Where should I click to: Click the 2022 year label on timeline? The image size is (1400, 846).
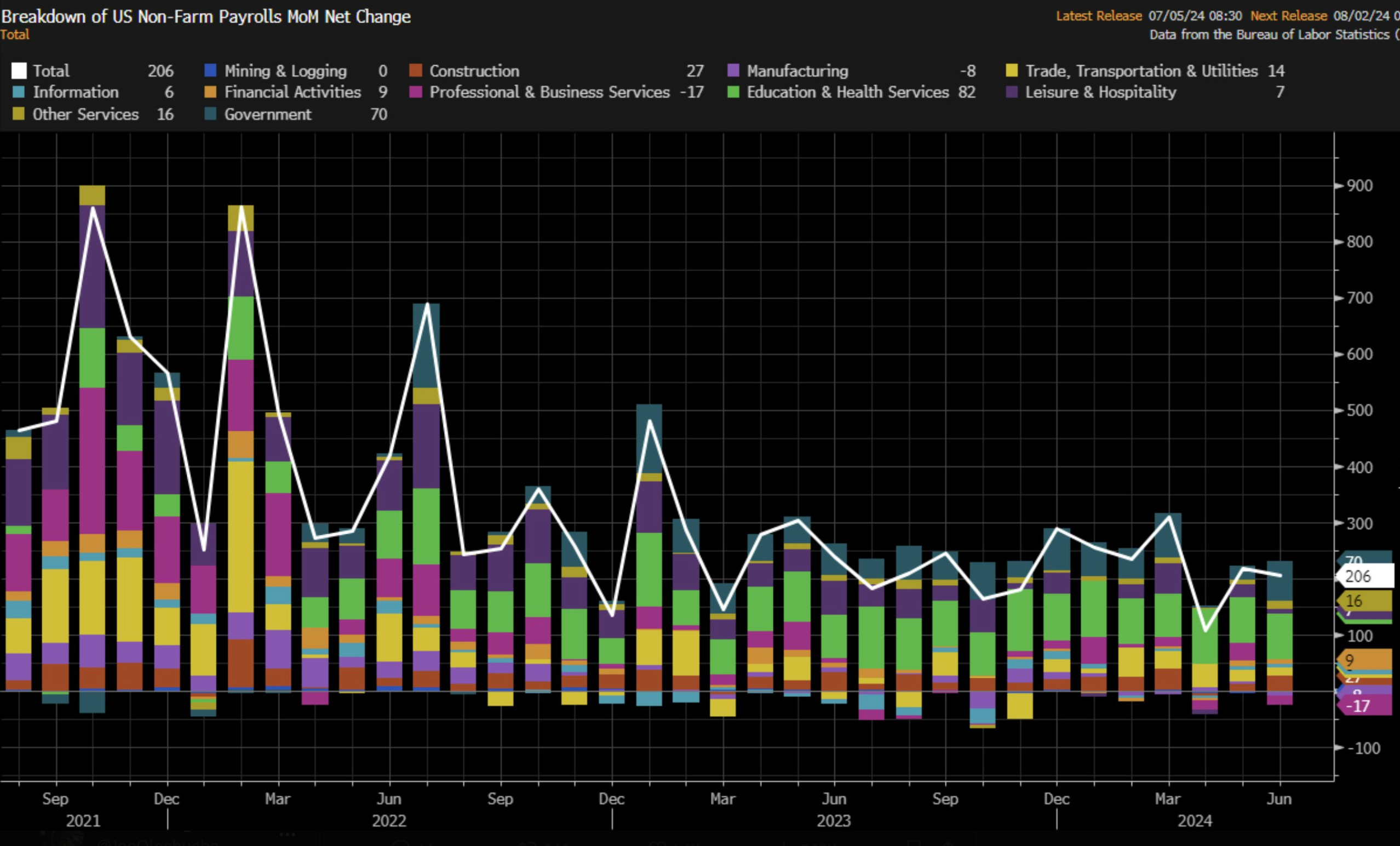pos(389,820)
